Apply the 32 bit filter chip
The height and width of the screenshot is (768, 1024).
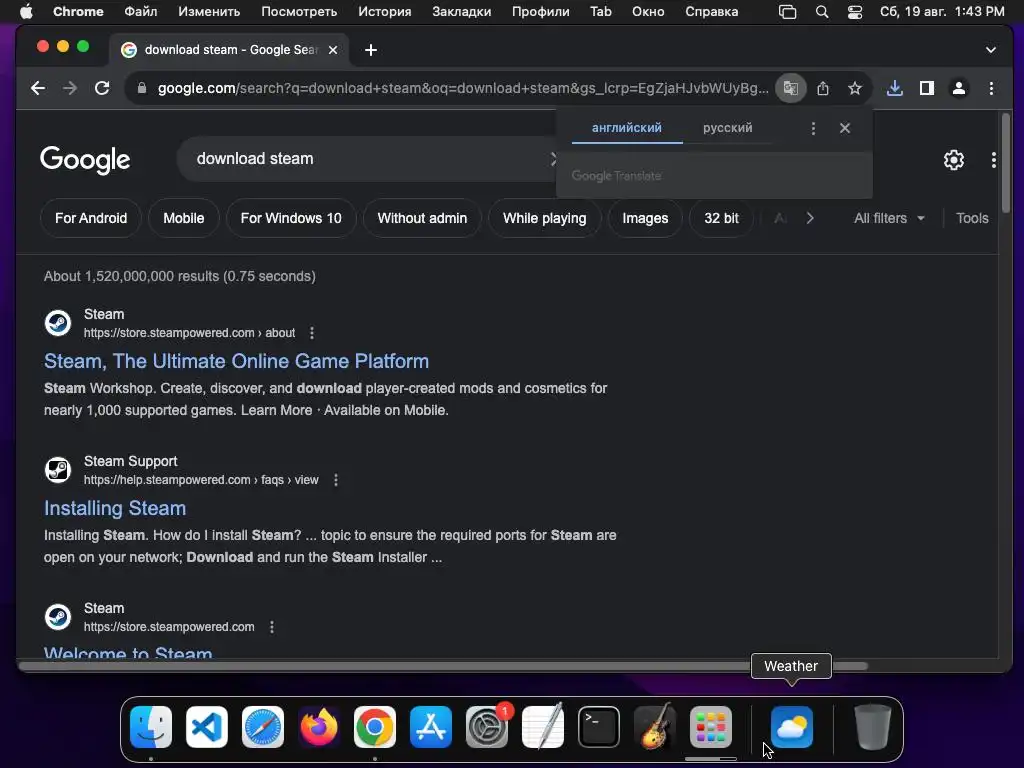point(722,218)
